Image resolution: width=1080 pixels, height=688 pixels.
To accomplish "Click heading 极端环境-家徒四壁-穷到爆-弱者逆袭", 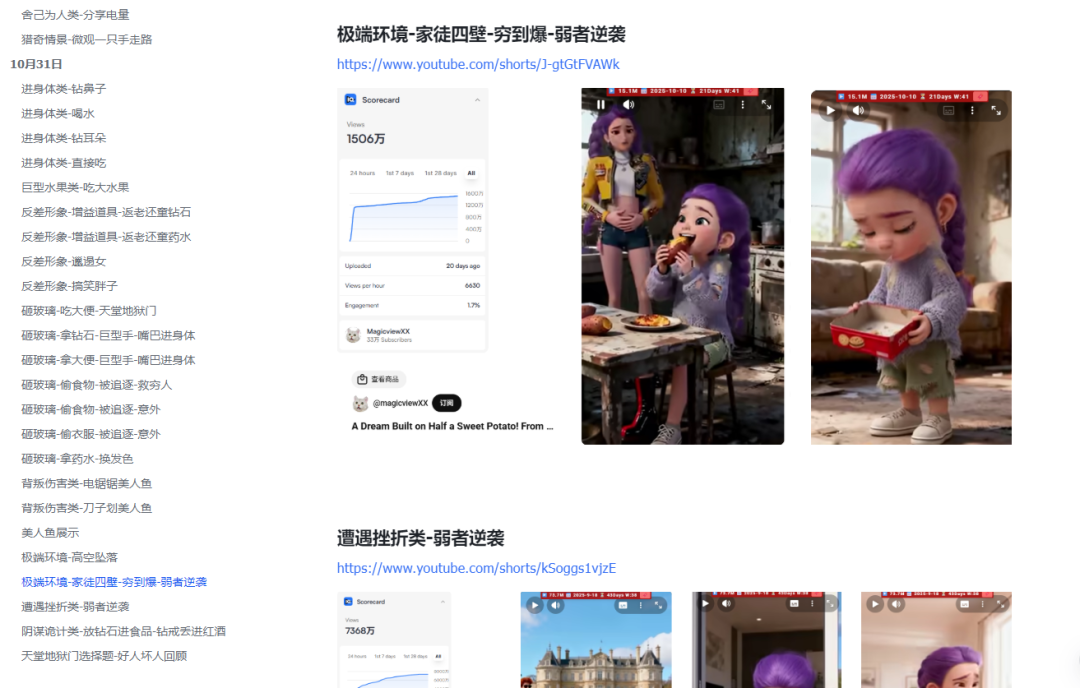I will tap(481, 34).
